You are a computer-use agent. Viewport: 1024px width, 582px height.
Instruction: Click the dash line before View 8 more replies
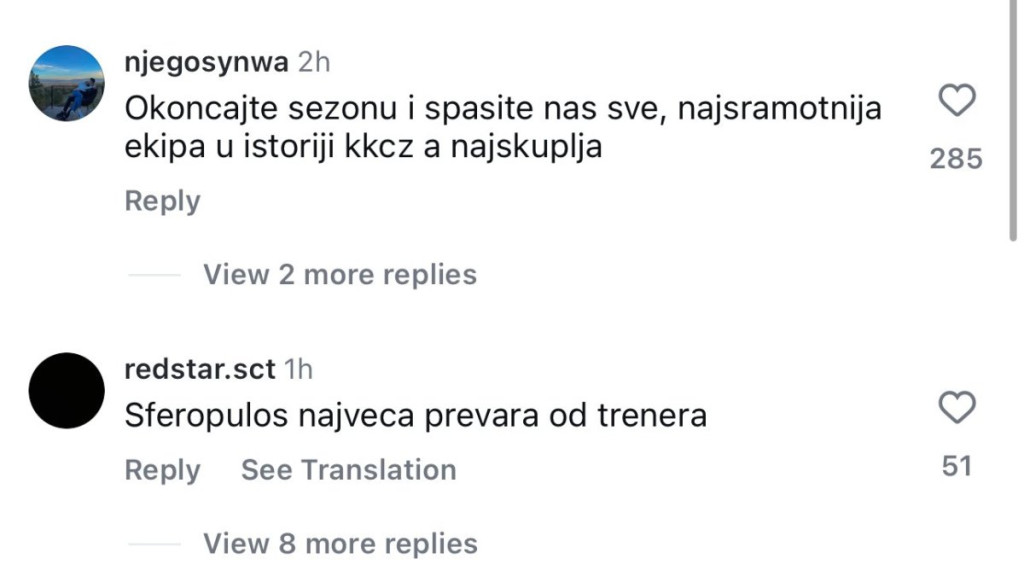[156, 544]
